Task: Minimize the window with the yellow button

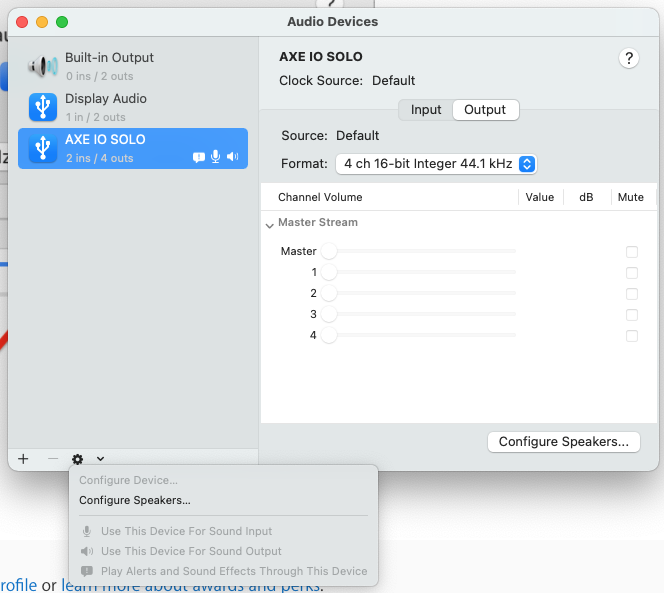Action: pos(42,22)
